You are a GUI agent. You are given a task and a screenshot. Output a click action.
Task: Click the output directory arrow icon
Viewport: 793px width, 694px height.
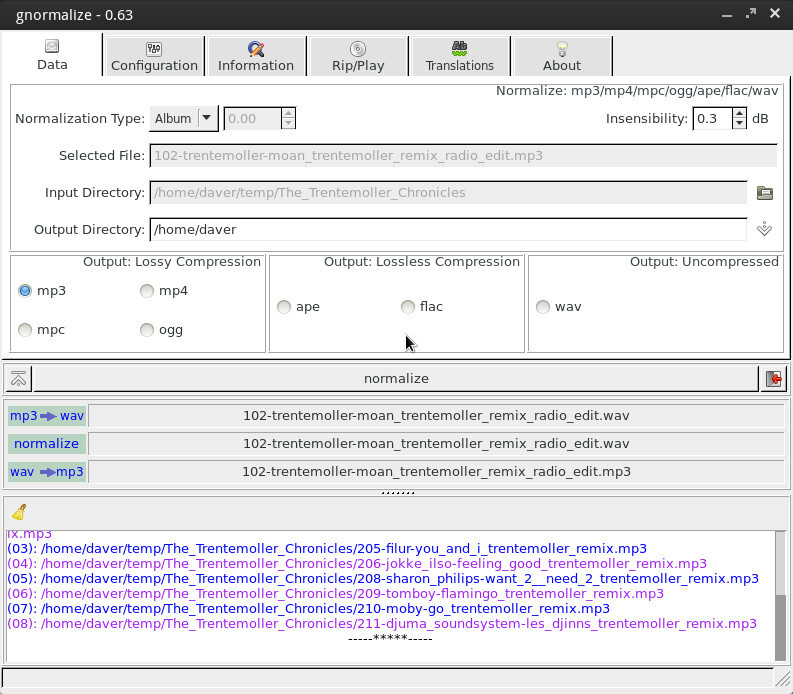(765, 229)
